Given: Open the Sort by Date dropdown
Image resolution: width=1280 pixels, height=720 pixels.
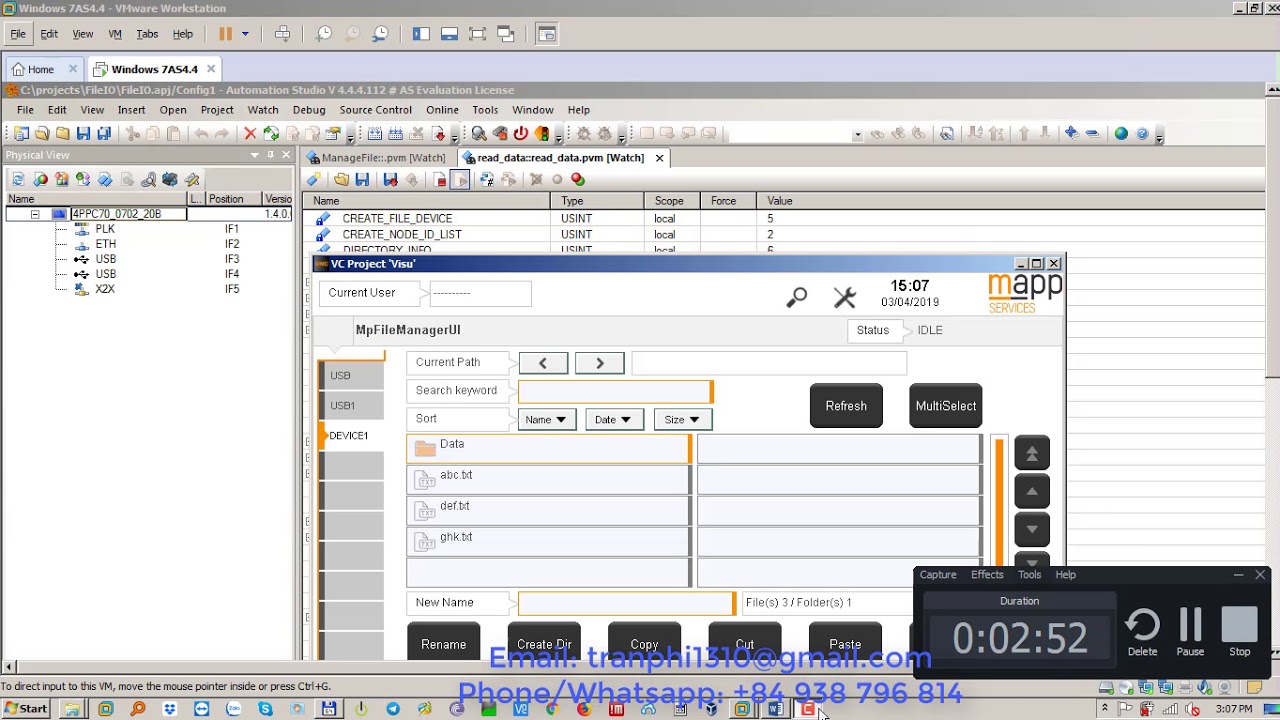Looking at the screenshot, I should tap(613, 420).
